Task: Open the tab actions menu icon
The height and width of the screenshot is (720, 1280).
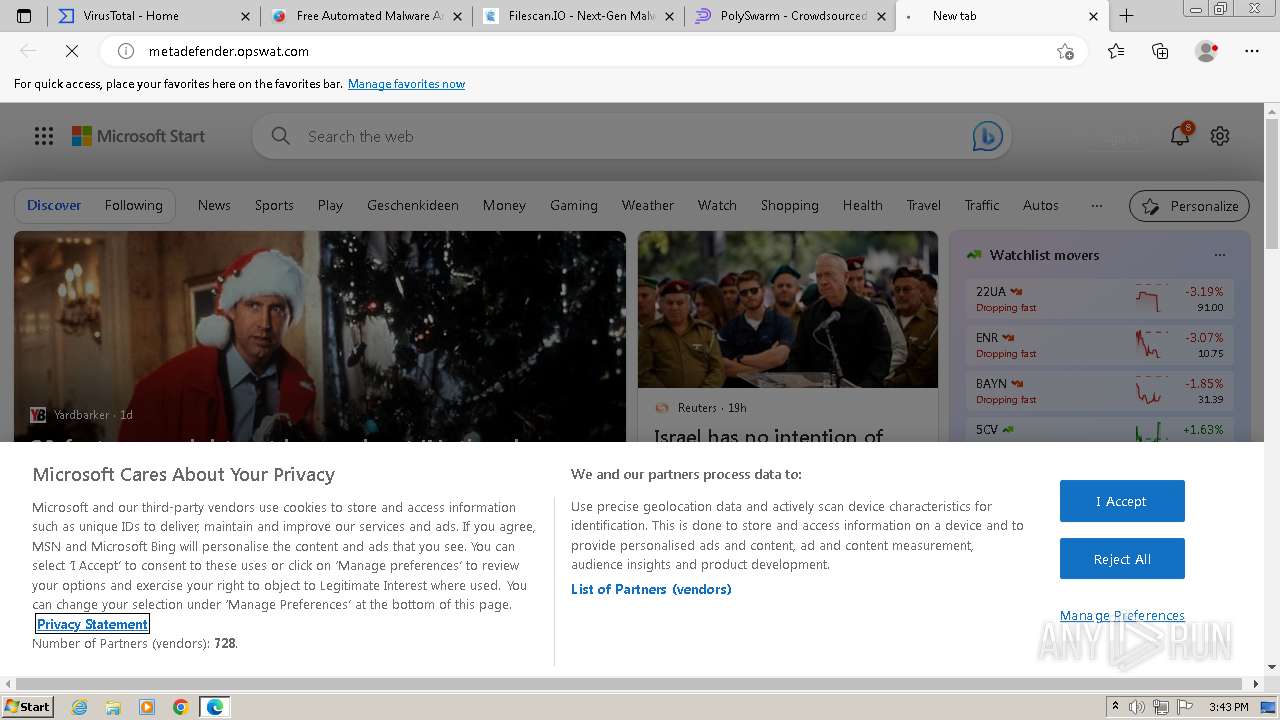Action: 24,16
